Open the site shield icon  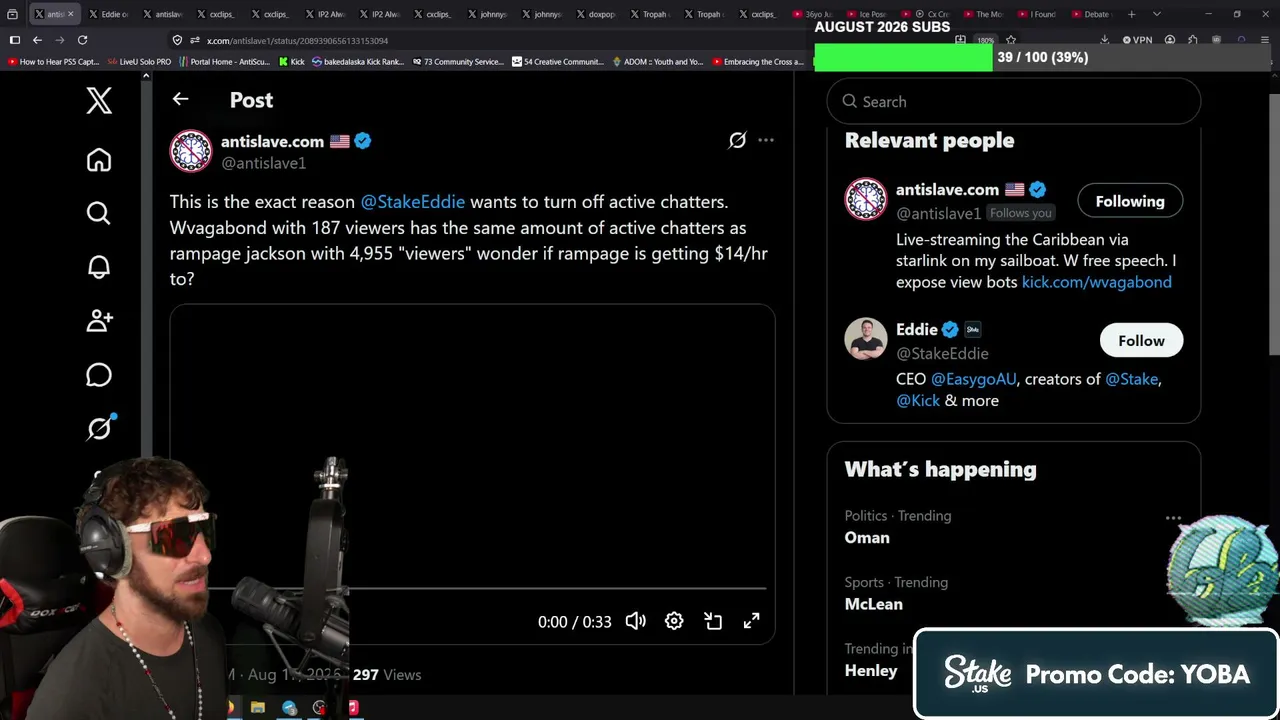[x=177, y=40]
